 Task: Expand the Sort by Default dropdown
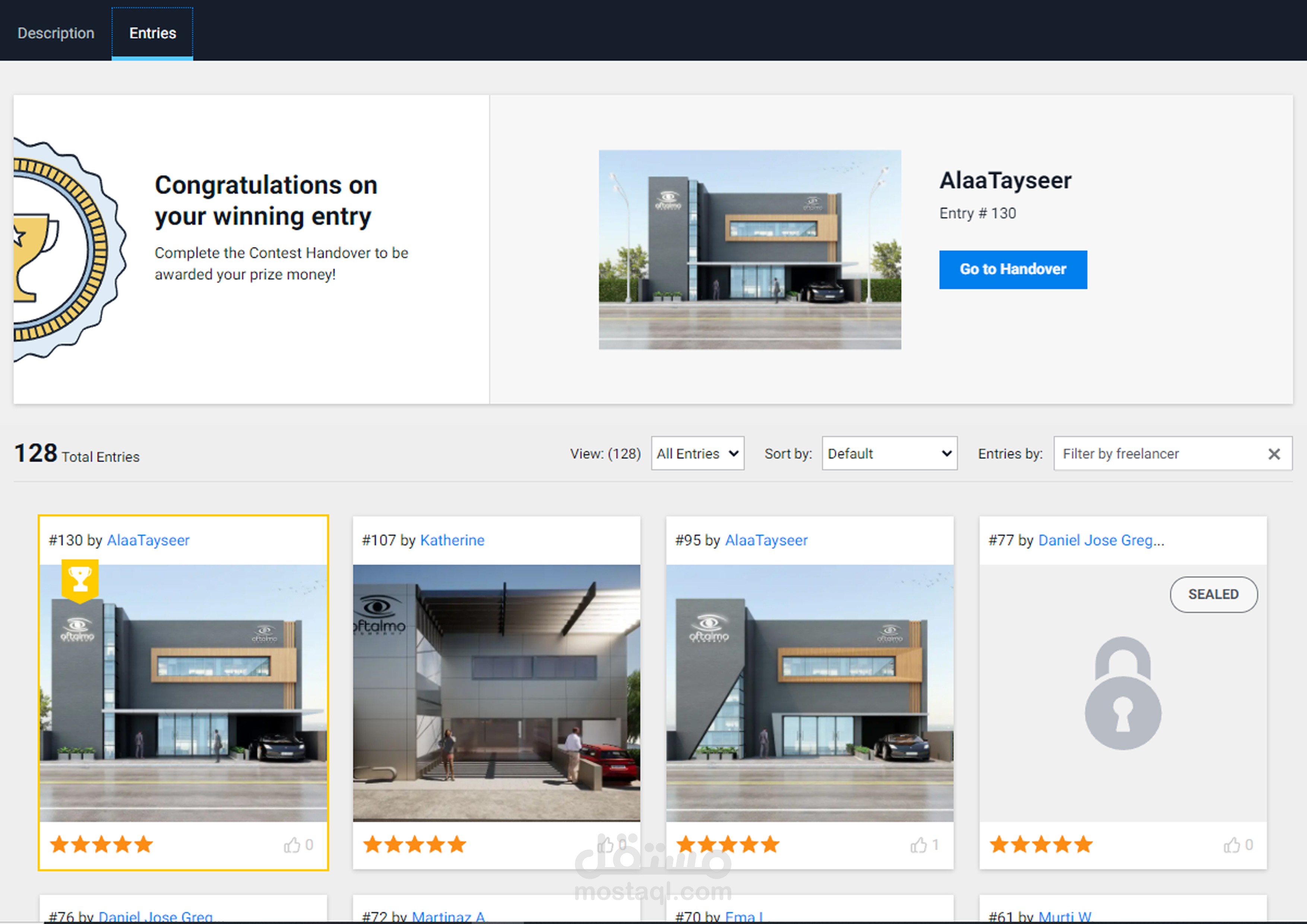889,454
